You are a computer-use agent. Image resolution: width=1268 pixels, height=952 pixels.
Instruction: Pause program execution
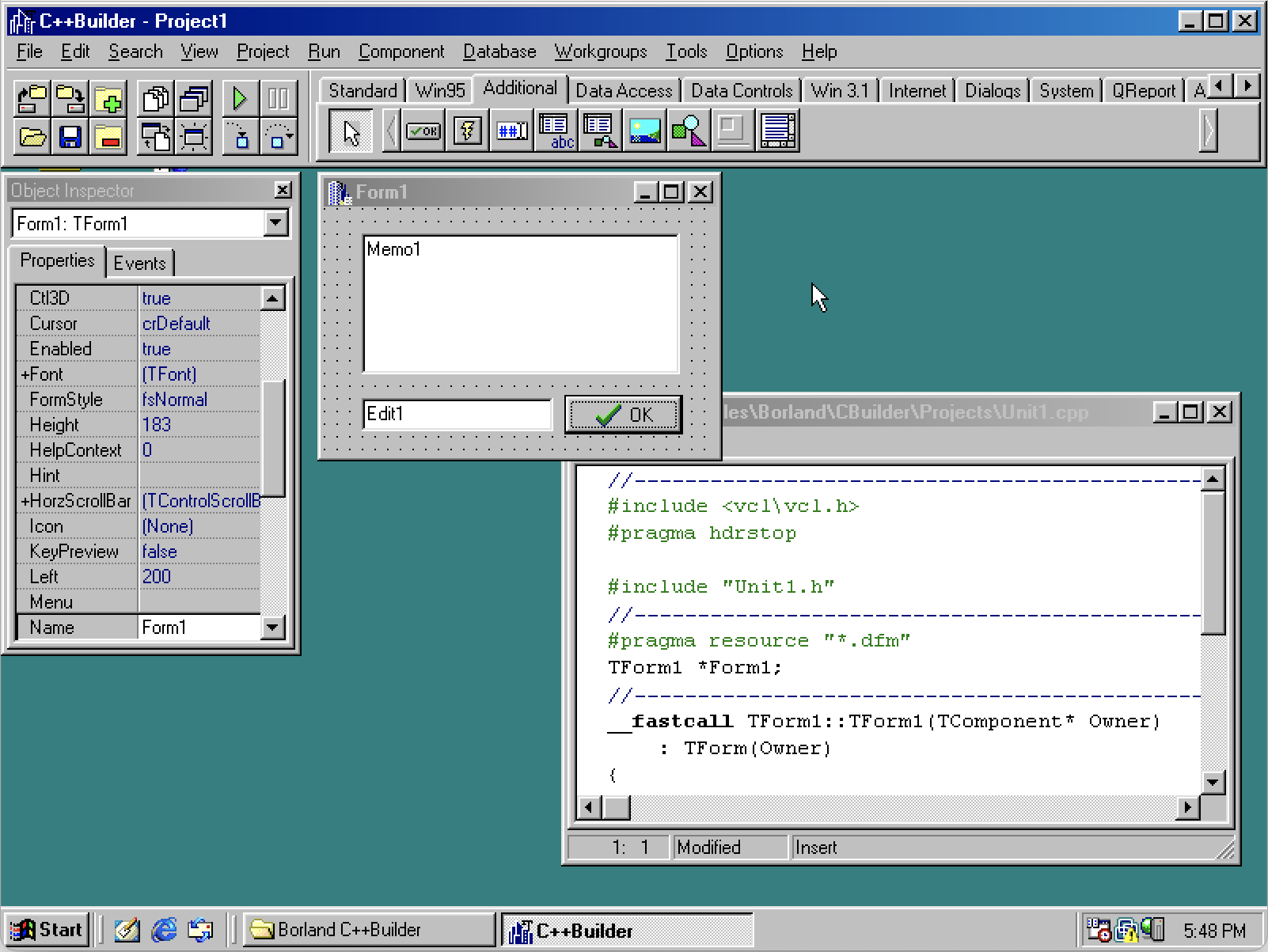click(279, 98)
